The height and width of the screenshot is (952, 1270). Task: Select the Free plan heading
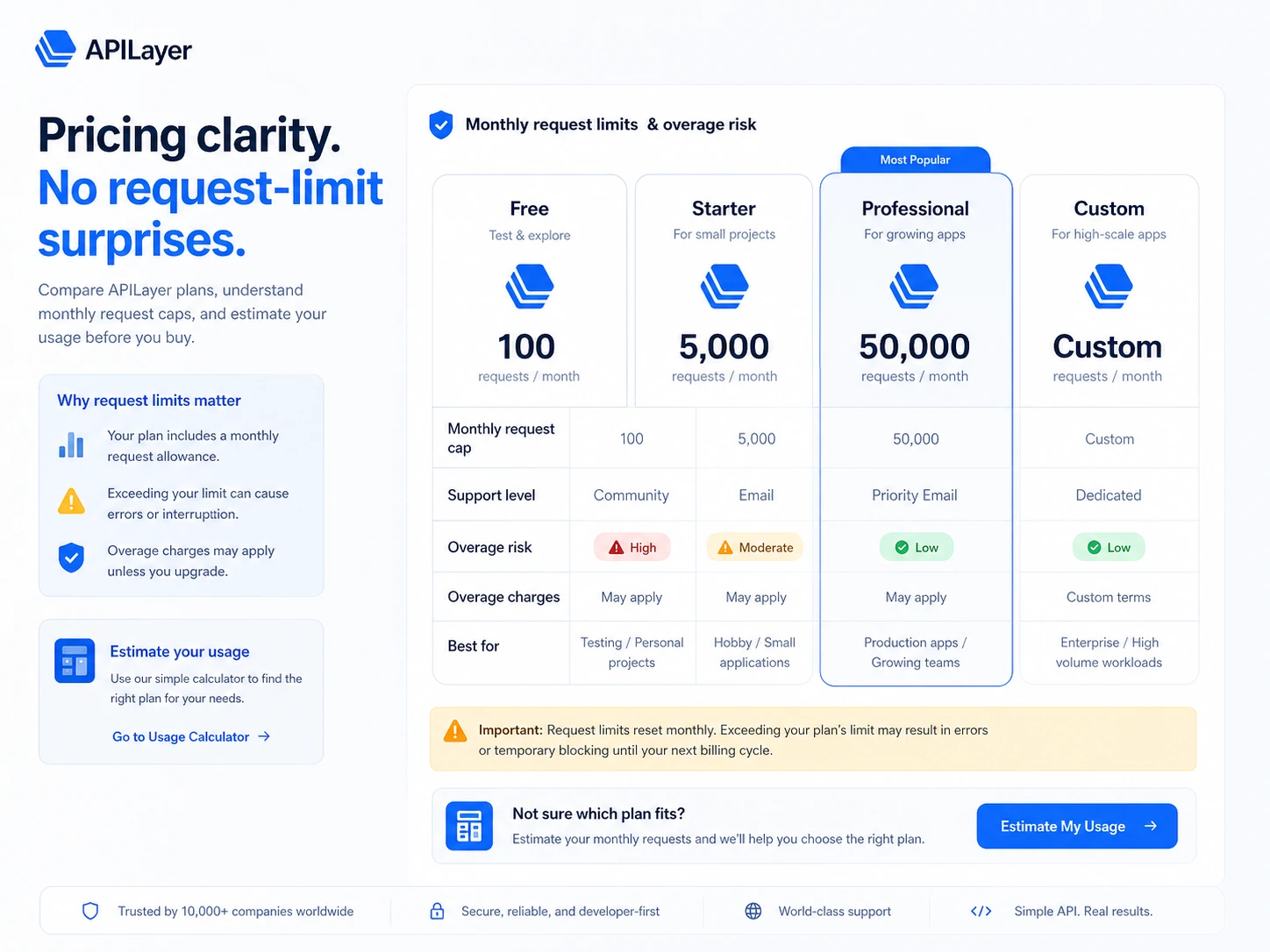coord(530,209)
